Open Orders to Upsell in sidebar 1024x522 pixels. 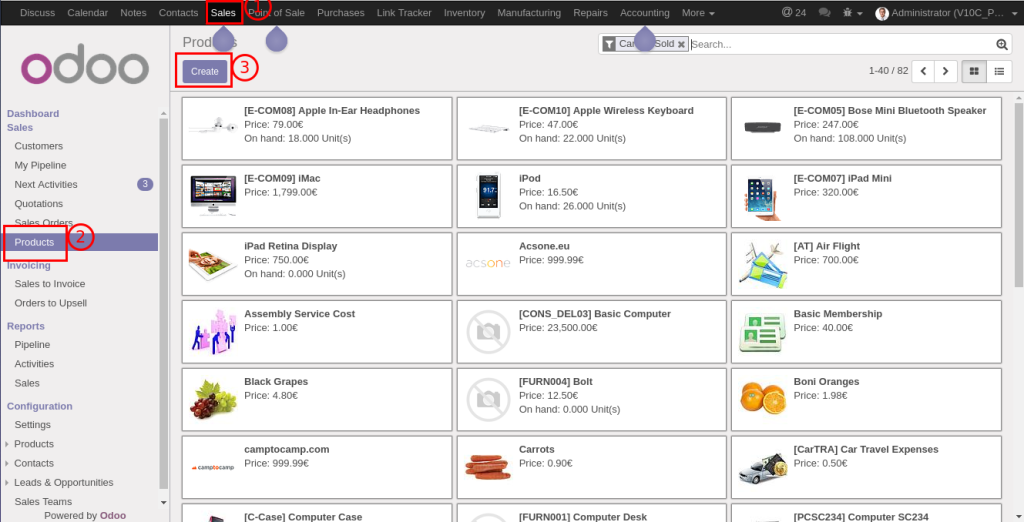[50, 303]
